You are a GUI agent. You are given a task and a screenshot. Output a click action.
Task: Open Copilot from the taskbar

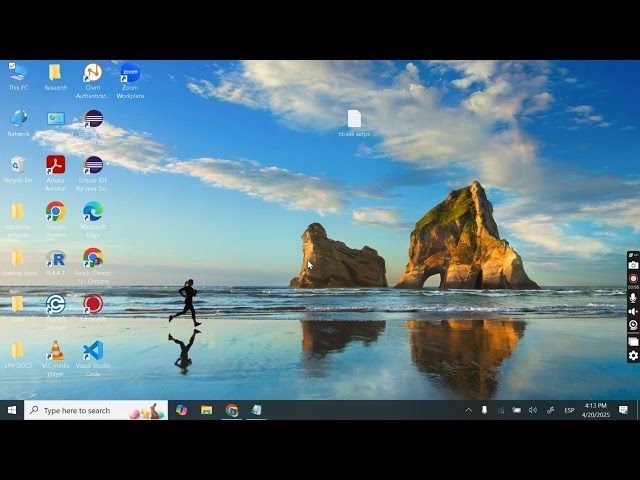[x=181, y=410]
